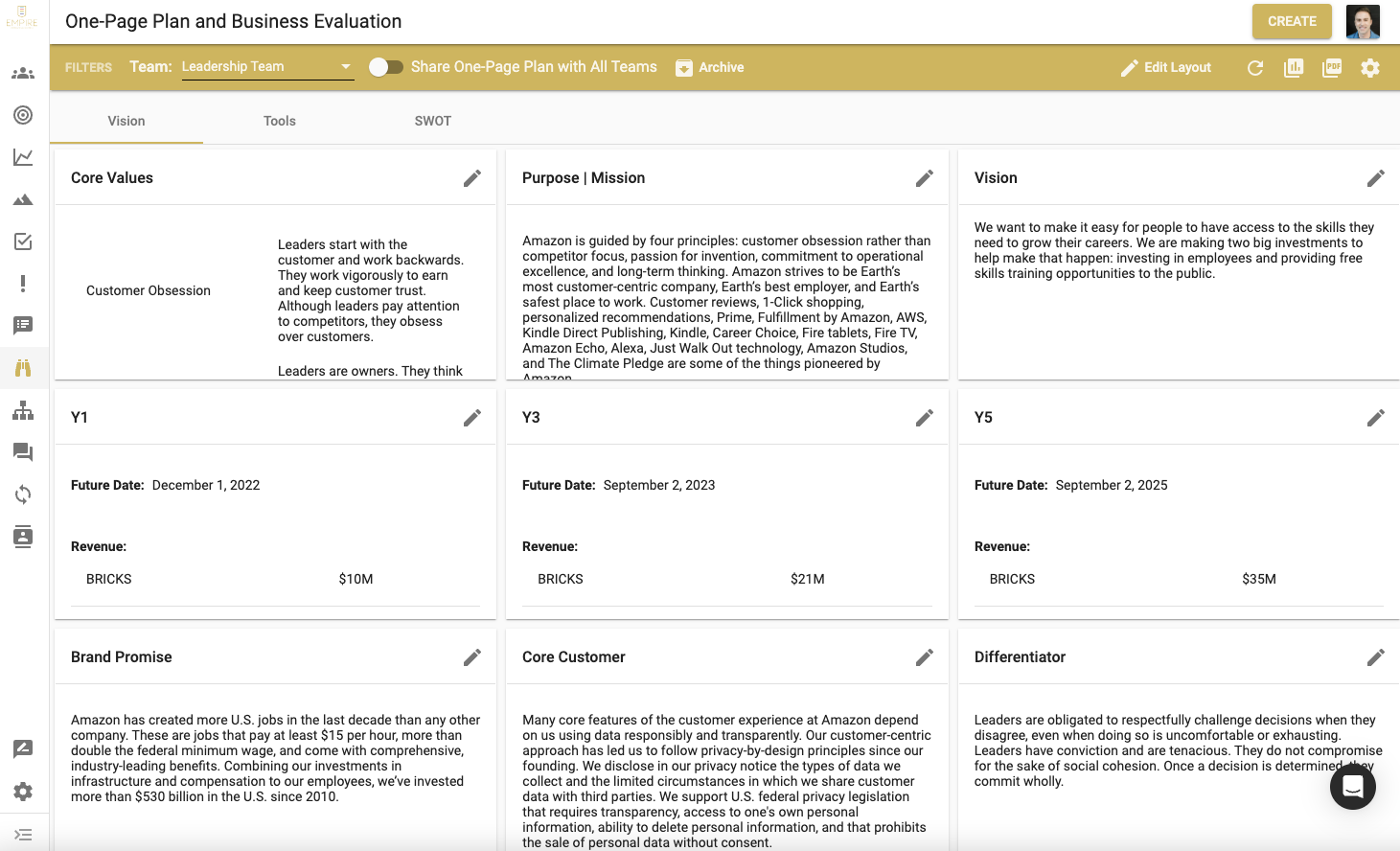1400x851 pixels.
Task: Open the user profile avatar
Action: tap(1363, 21)
